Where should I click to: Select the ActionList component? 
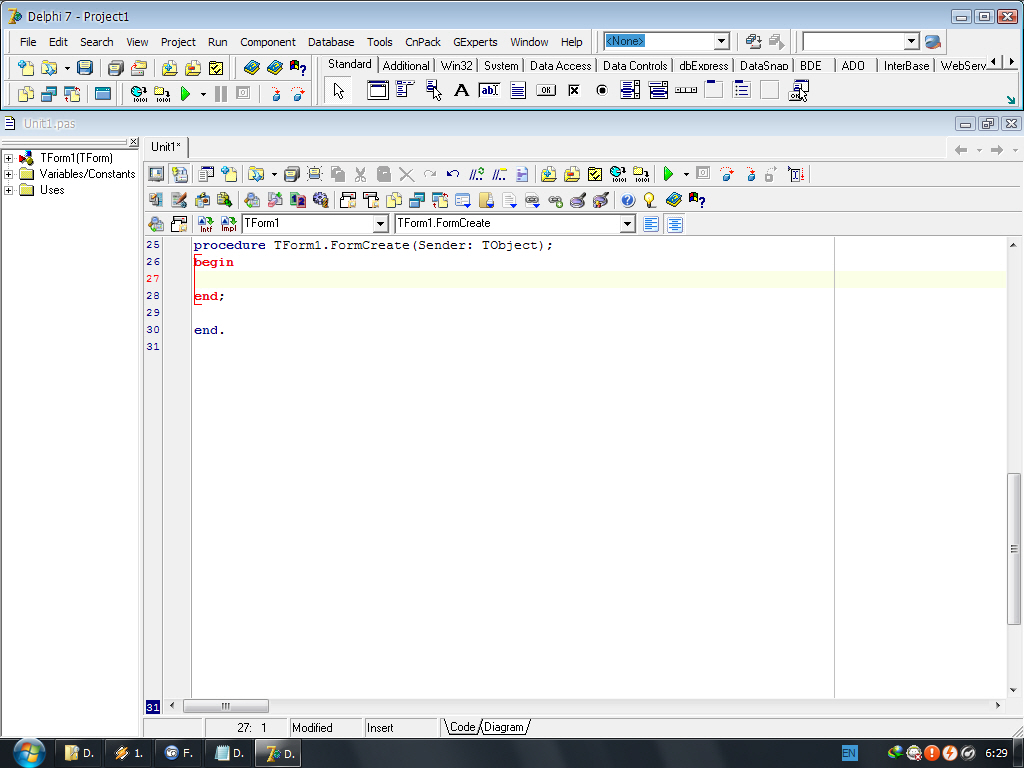(798, 90)
